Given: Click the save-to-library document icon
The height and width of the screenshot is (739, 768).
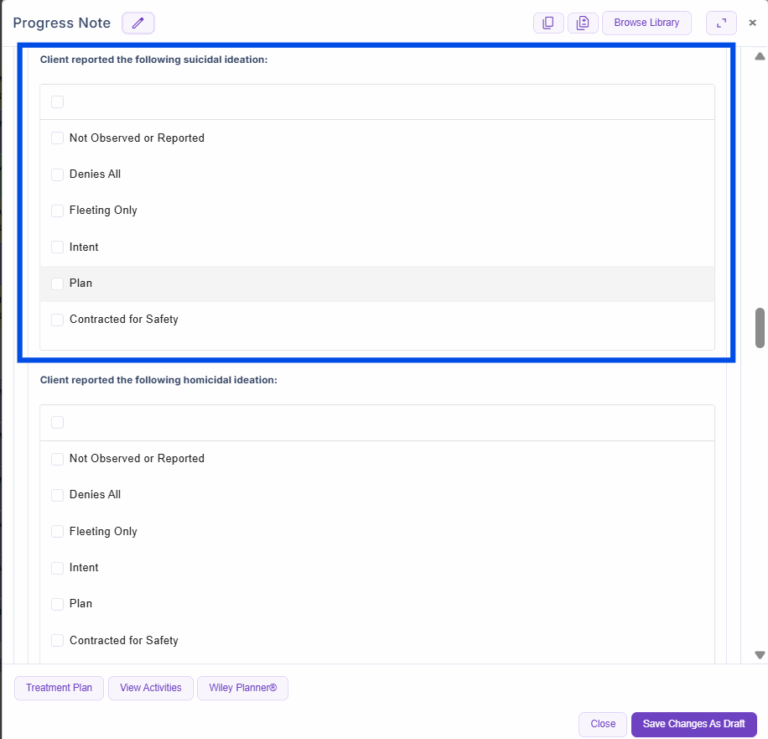Looking at the screenshot, I should coord(583,23).
